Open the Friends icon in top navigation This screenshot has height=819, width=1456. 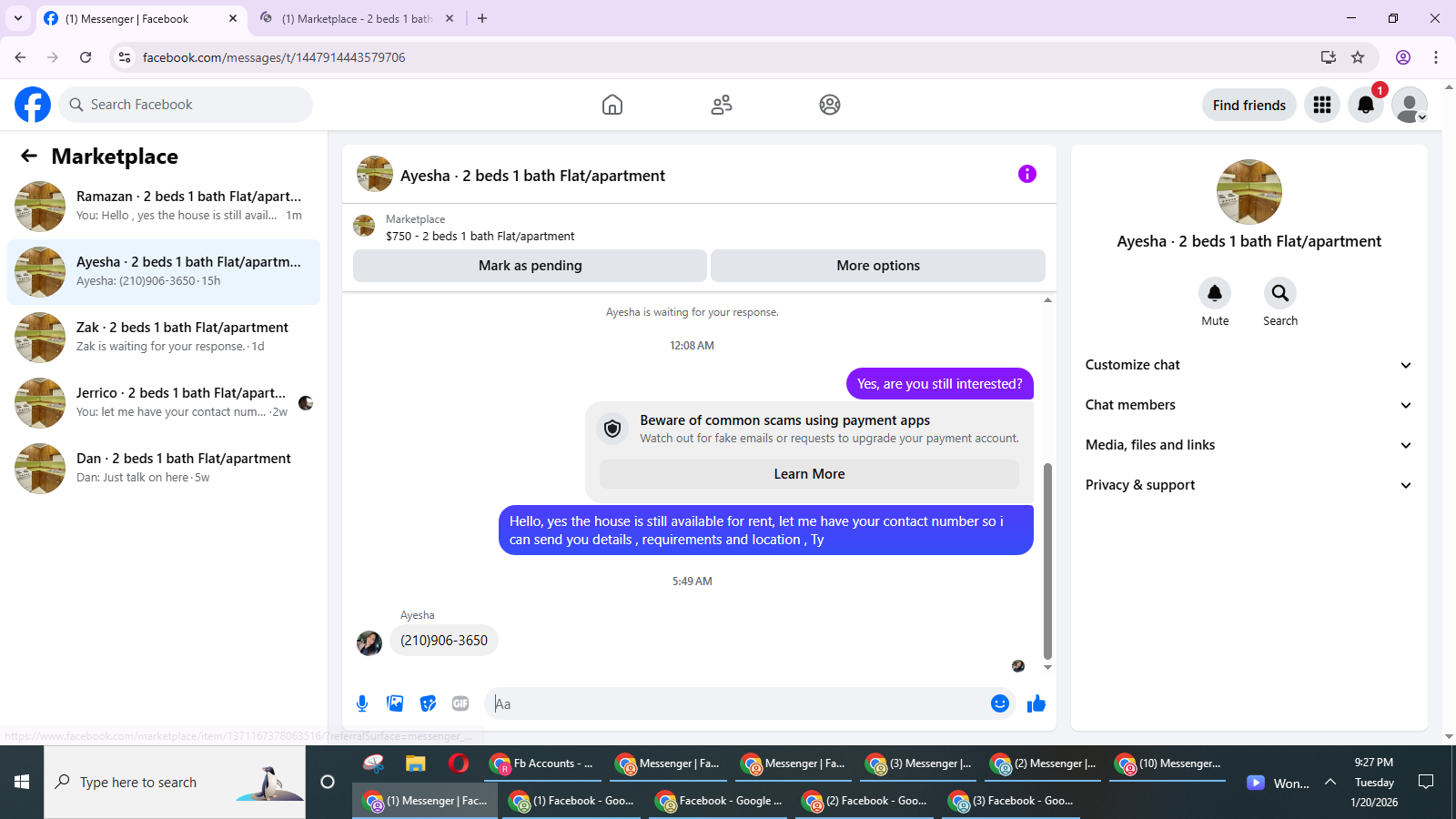(x=722, y=105)
